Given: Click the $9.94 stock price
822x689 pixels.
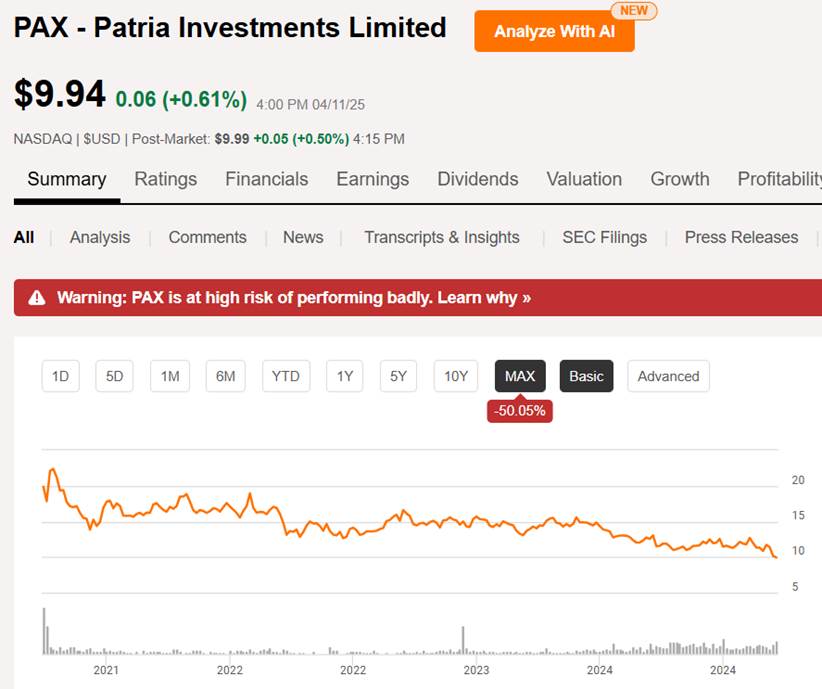Looking at the screenshot, I should (x=59, y=94).
